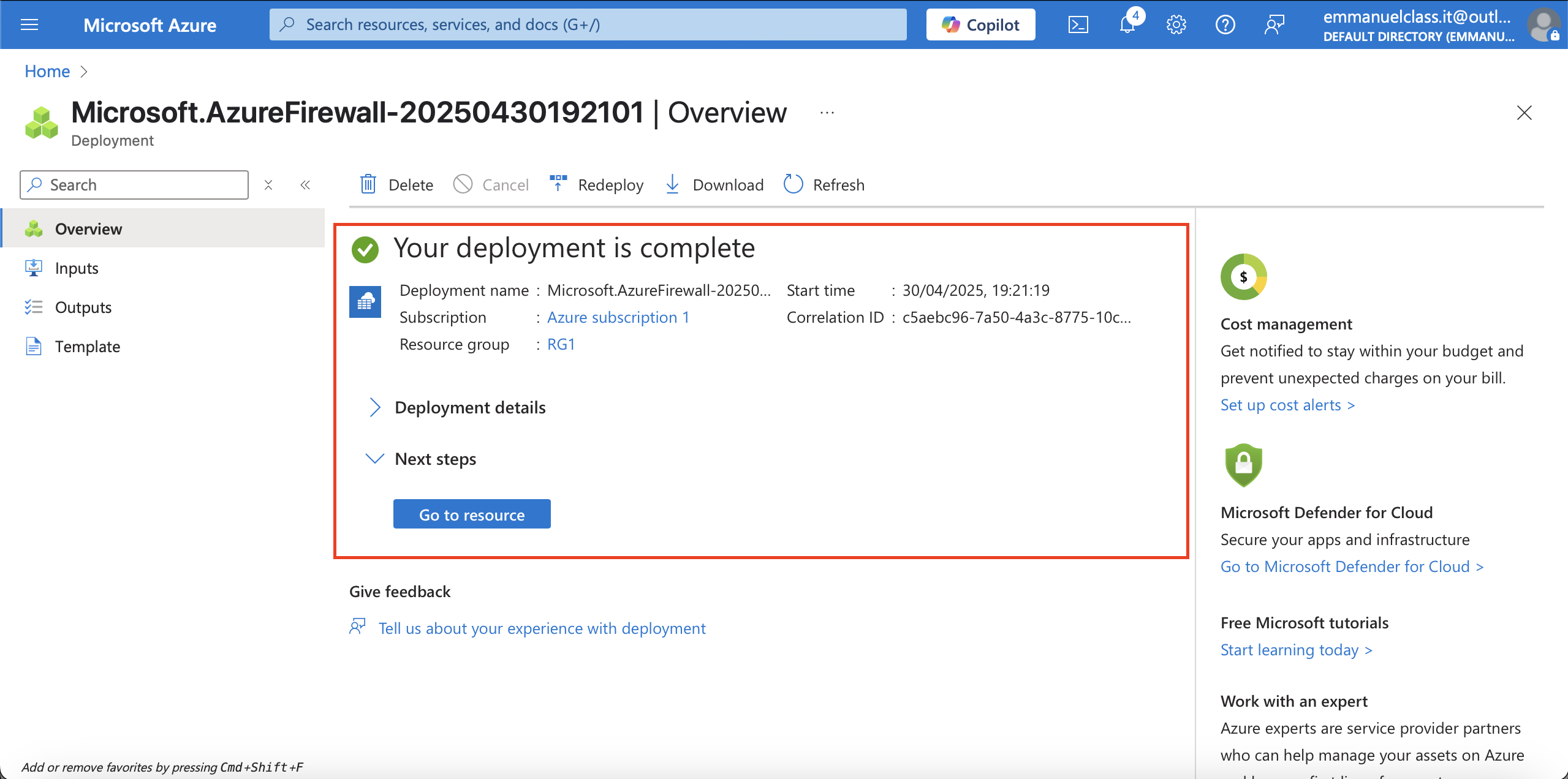
Task: Go to Microsoft Azure home logo
Action: coord(150,25)
